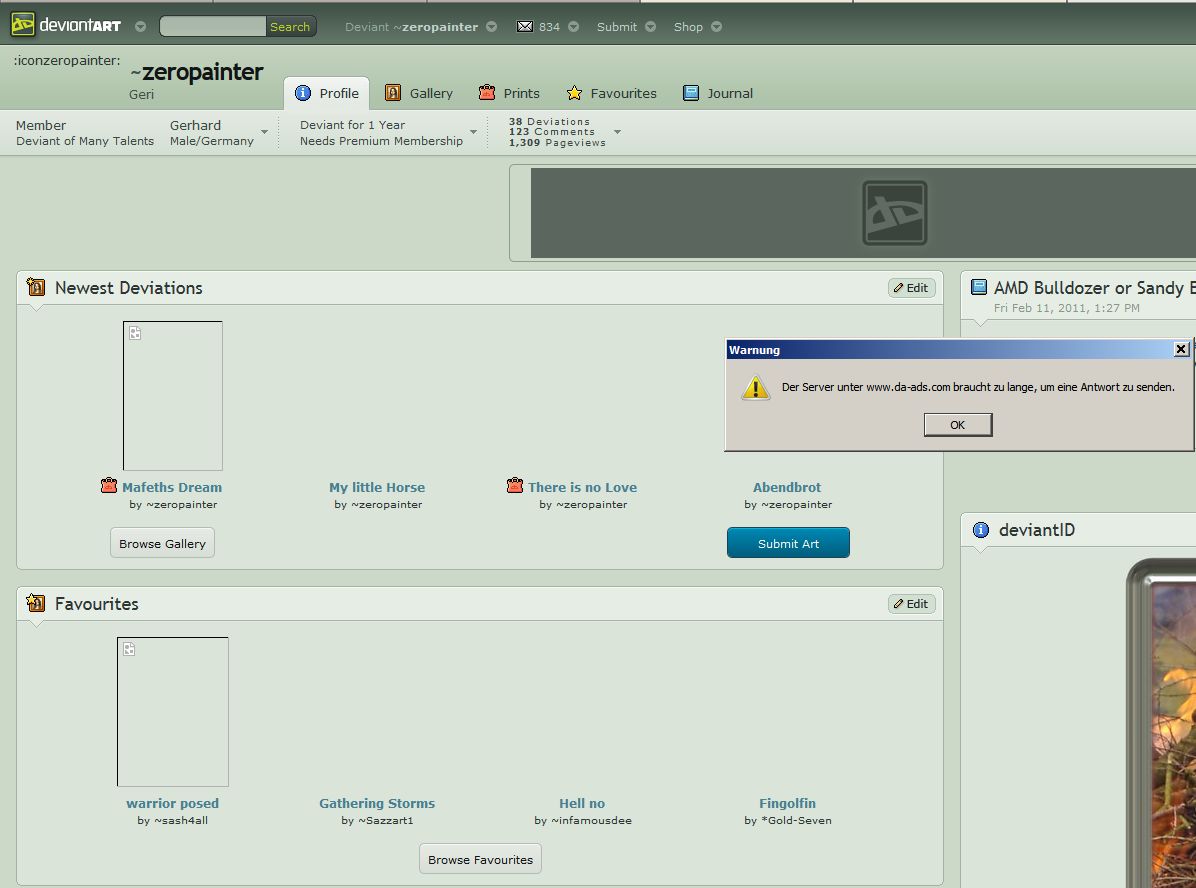Click the deviantID panel info icon

click(x=981, y=529)
